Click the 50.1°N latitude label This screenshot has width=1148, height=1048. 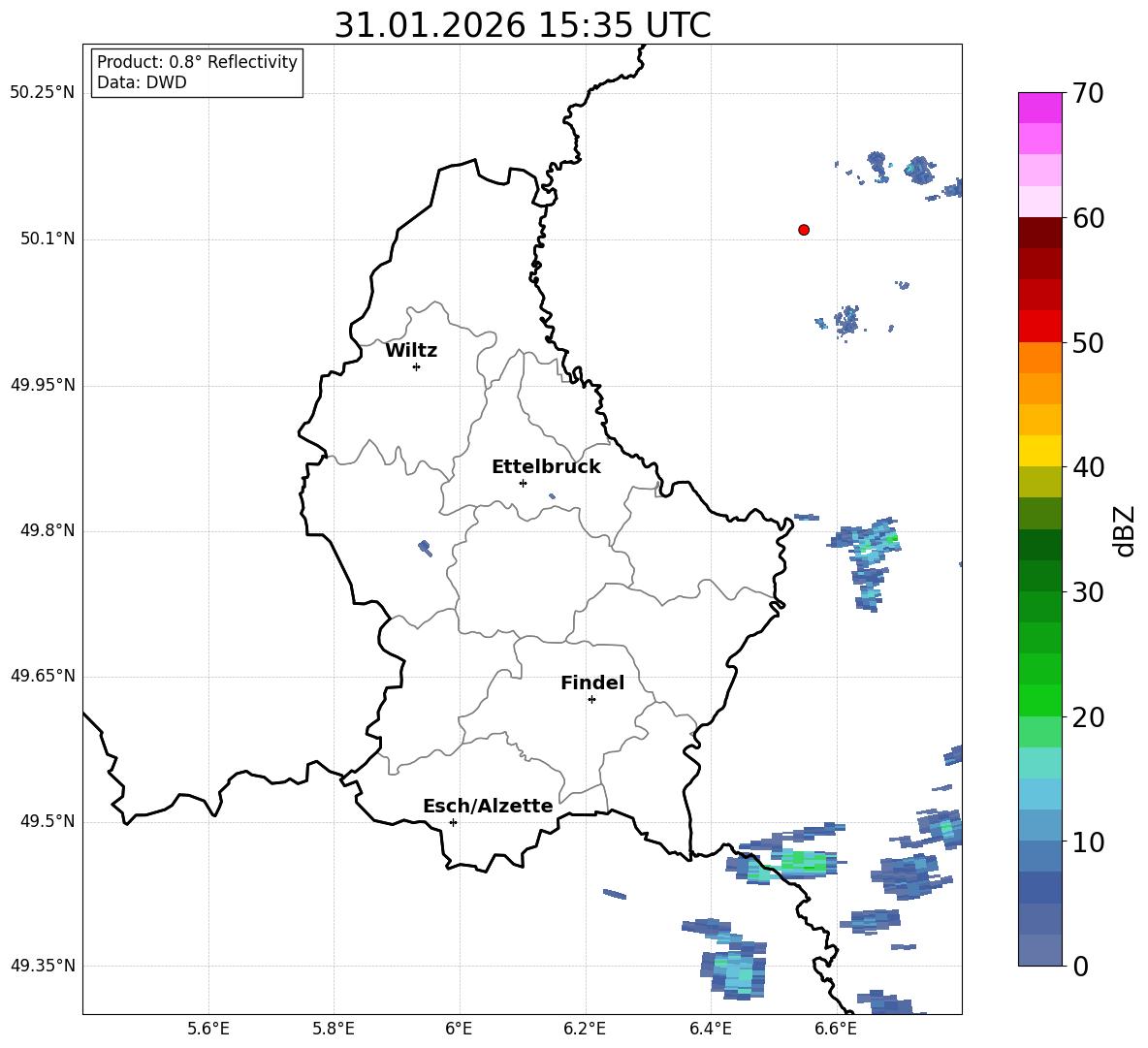[x=47, y=239]
